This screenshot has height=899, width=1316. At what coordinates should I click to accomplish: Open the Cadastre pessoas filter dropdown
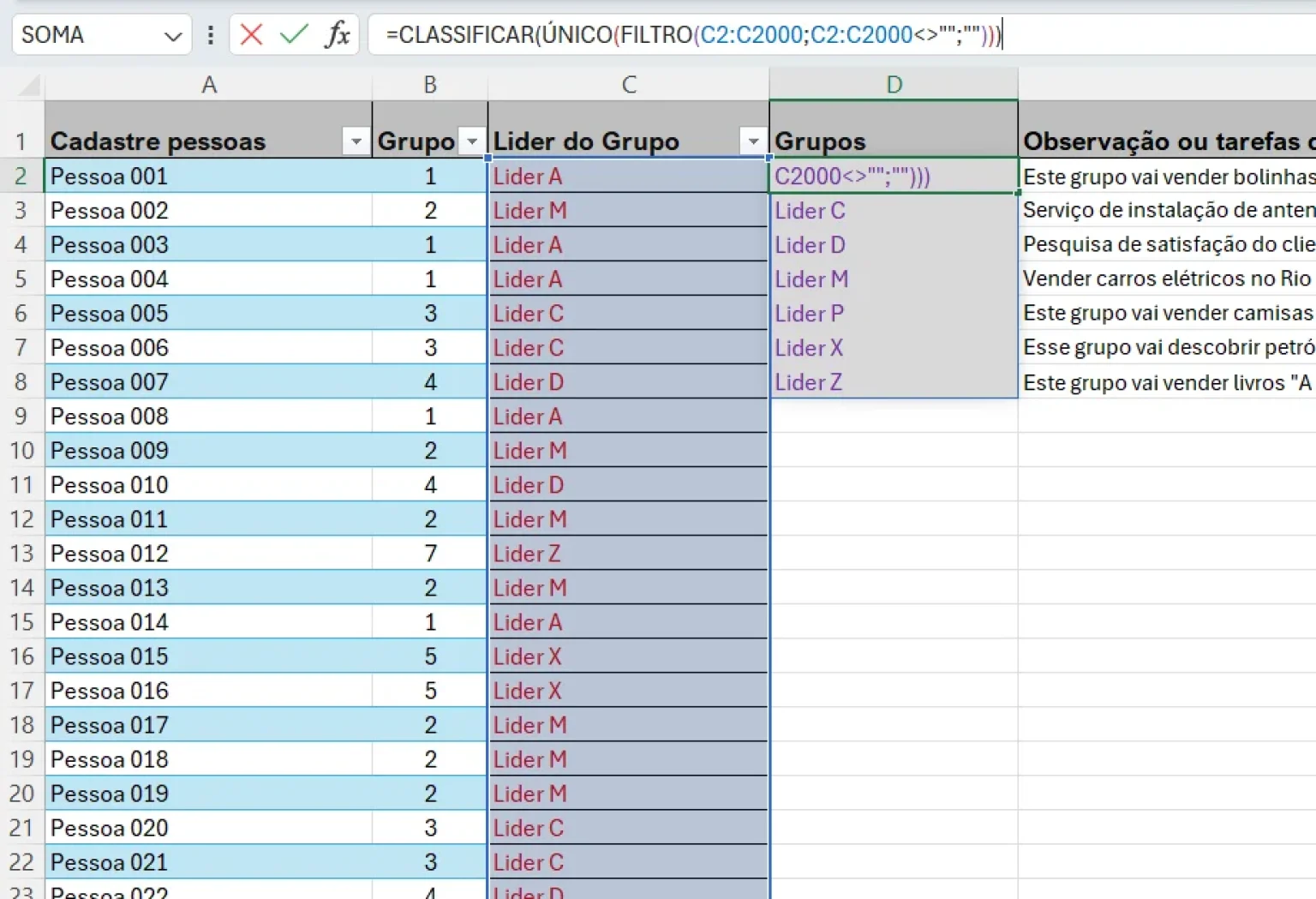(356, 141)
